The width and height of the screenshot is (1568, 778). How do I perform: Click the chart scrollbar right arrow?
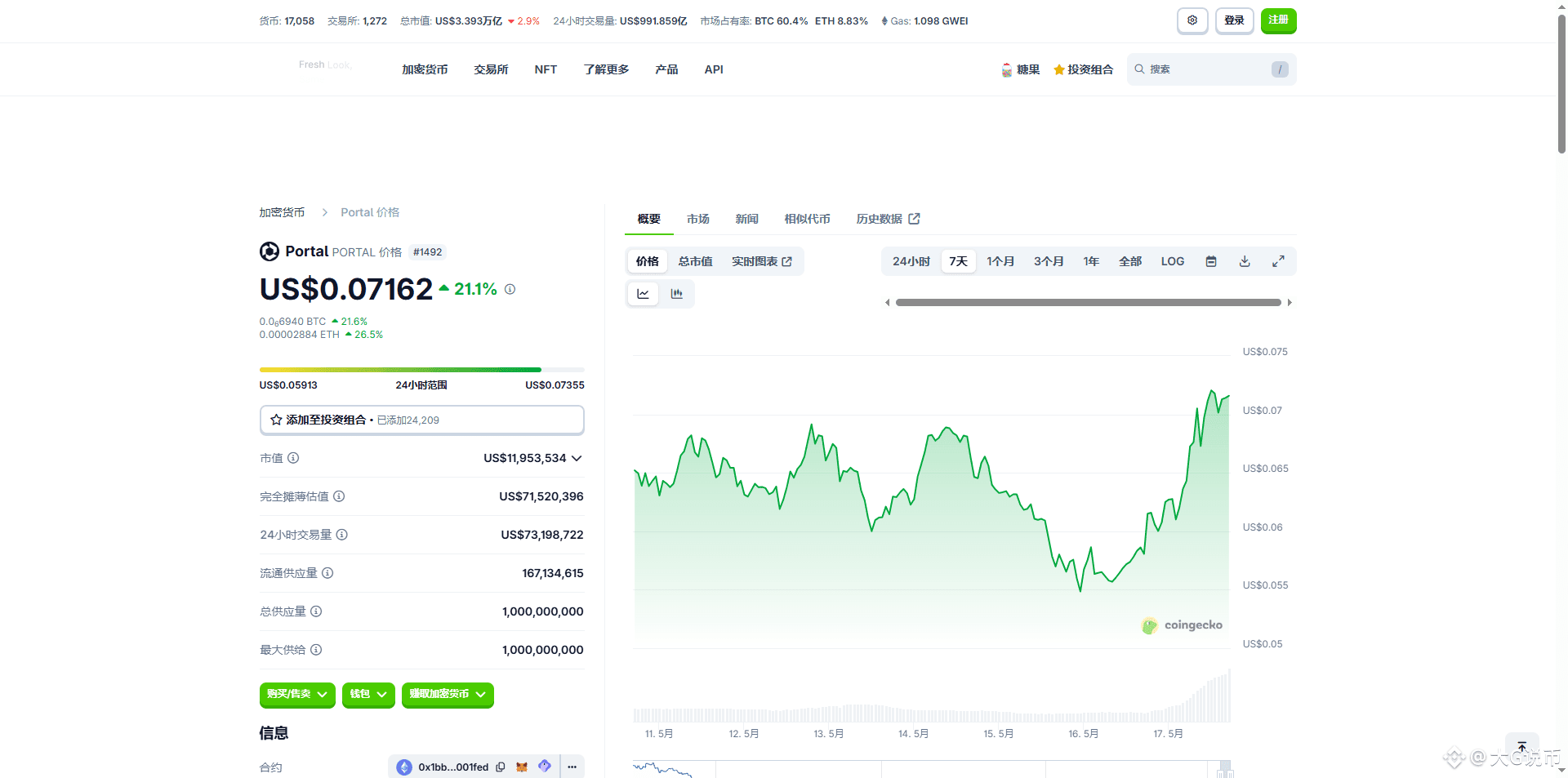[1290, 302]
